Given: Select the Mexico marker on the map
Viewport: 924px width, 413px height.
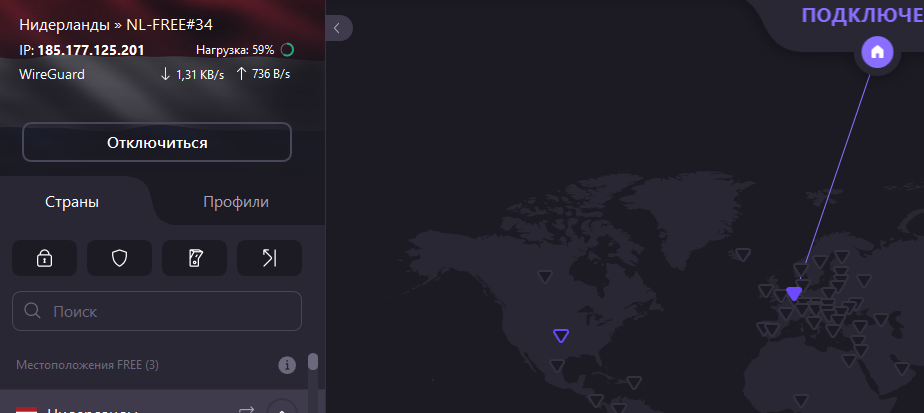Looking at the screenshot, I should click(557, 366).
